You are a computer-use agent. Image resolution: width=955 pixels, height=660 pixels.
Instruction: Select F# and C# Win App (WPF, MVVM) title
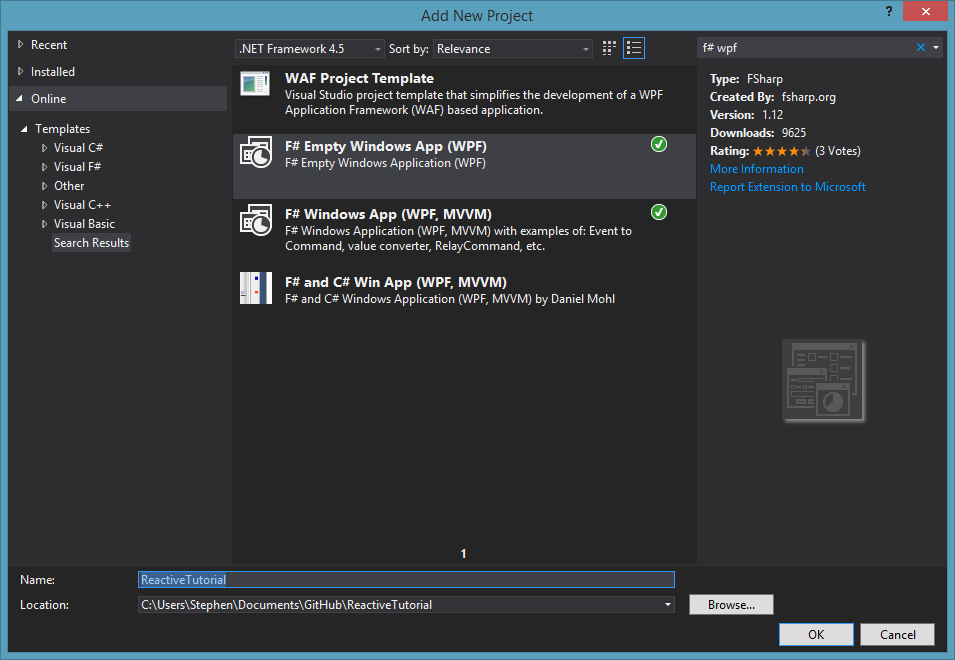tap(396, 283)
